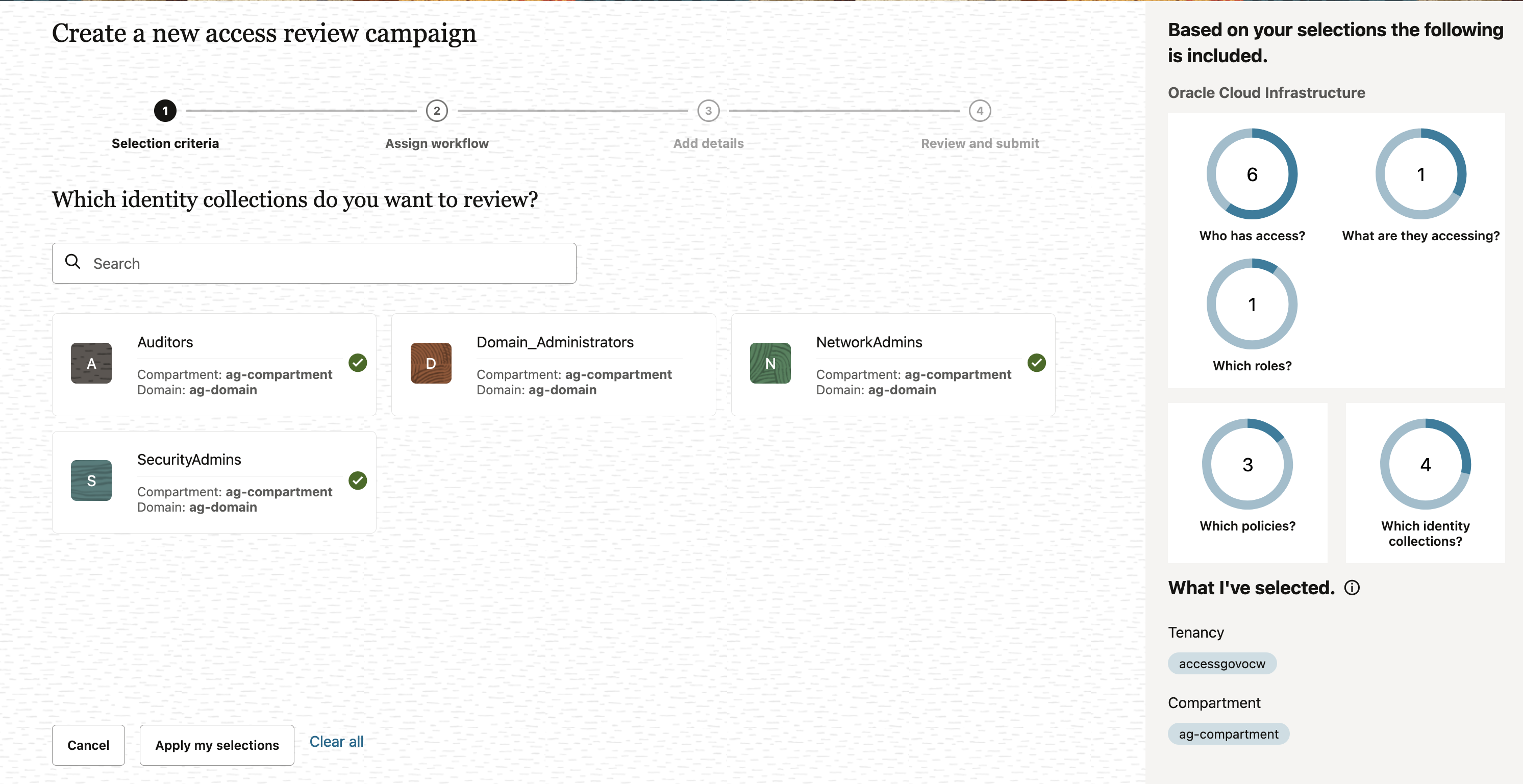The width and height of the screenshot is (1523, 784).
Task: Click the Who has access donut chart
Action: [x=1252, y=173]
